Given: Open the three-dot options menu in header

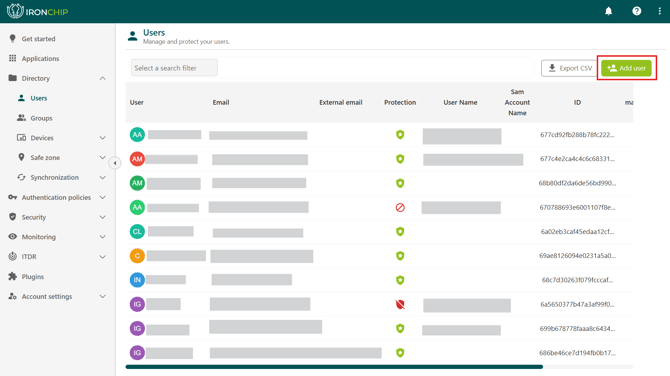Looking at the screenshot, I should [x=659, y=12].
